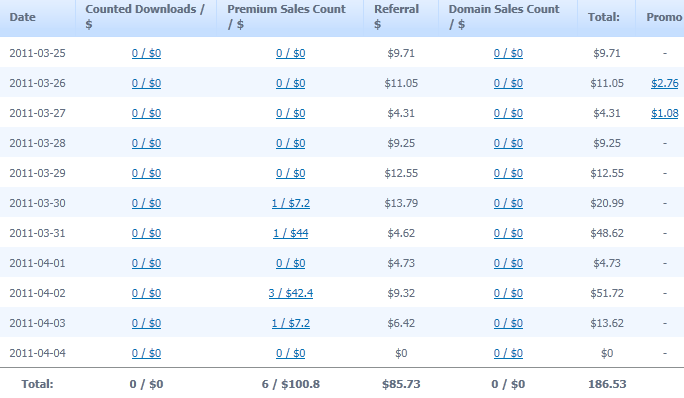Open premium sales link for 2011-03-30

point(291,203)
